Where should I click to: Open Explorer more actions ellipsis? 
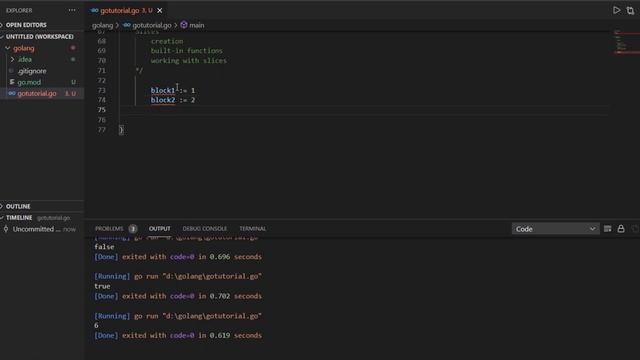click(72, 10)
